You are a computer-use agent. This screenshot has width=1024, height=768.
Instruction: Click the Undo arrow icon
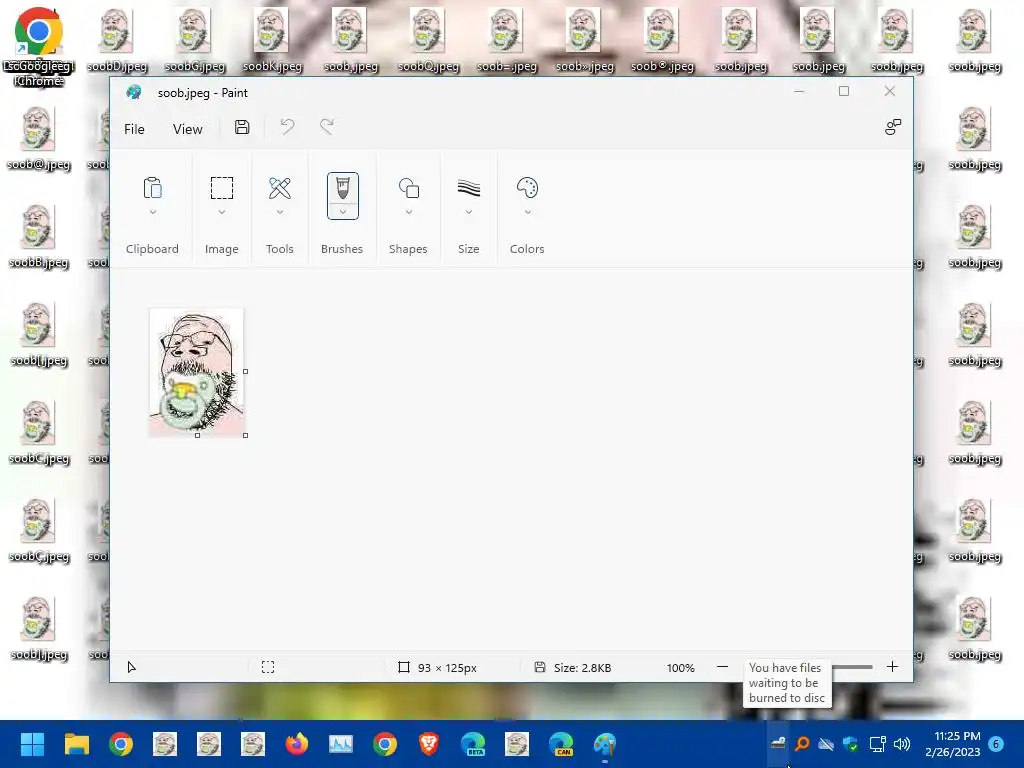(x=287, y=127)
